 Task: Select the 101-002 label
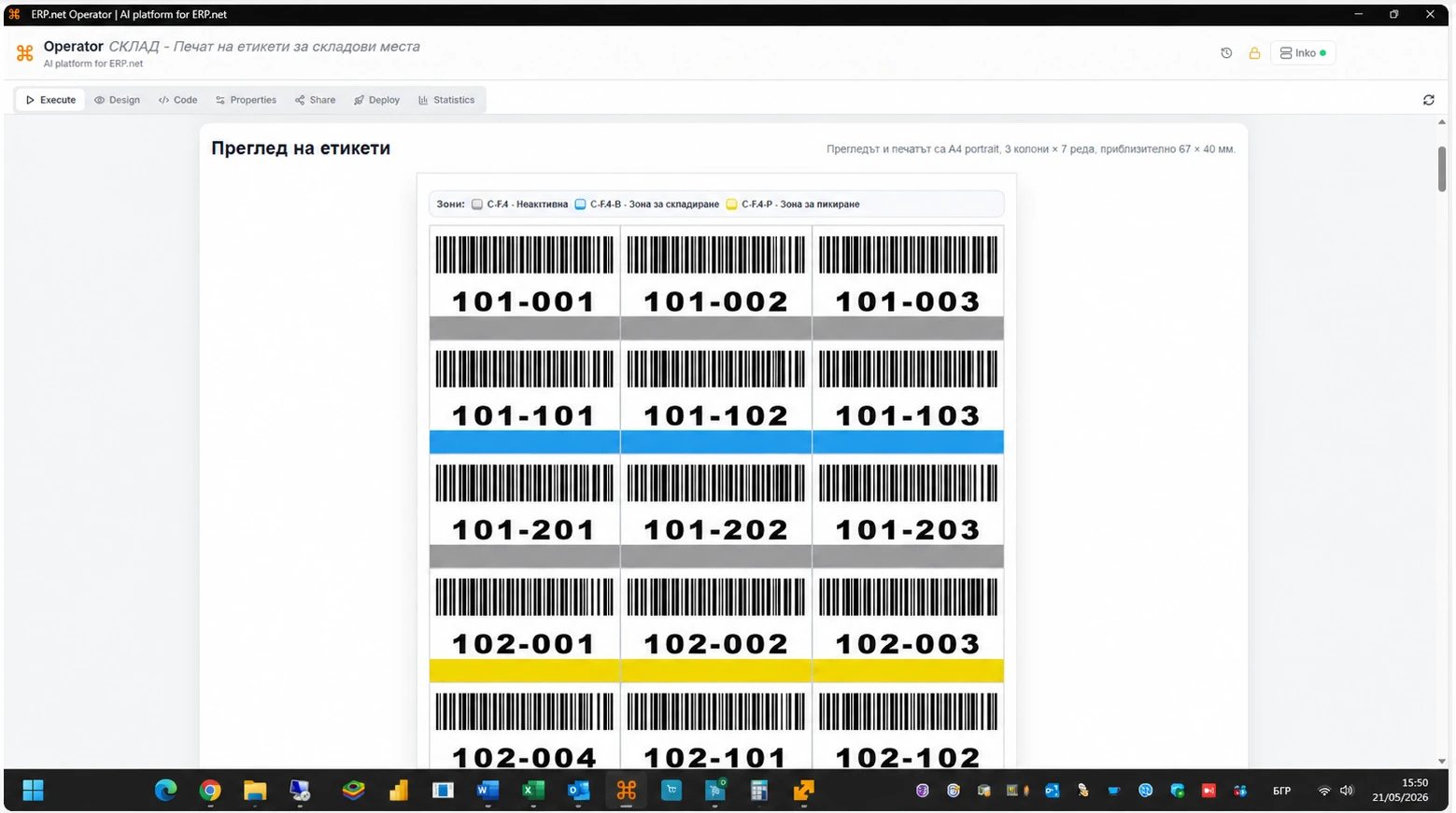pos(716,283)
